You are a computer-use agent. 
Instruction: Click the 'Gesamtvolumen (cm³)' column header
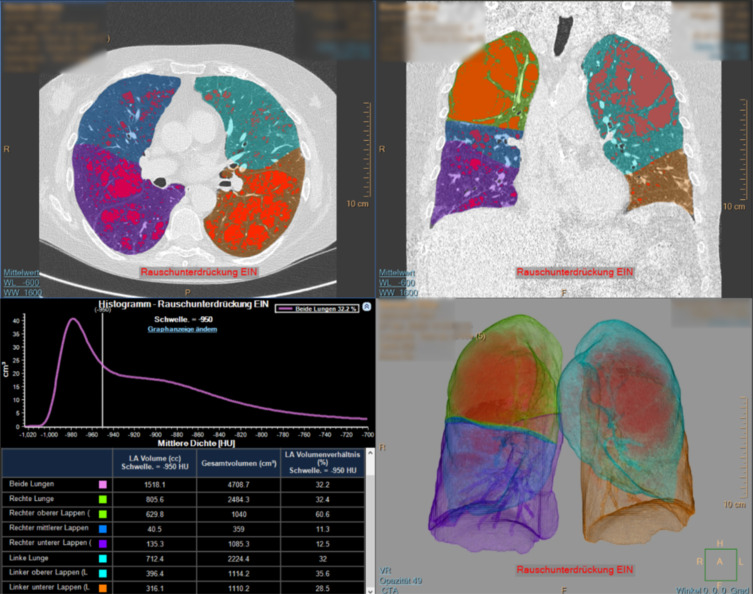237,461
